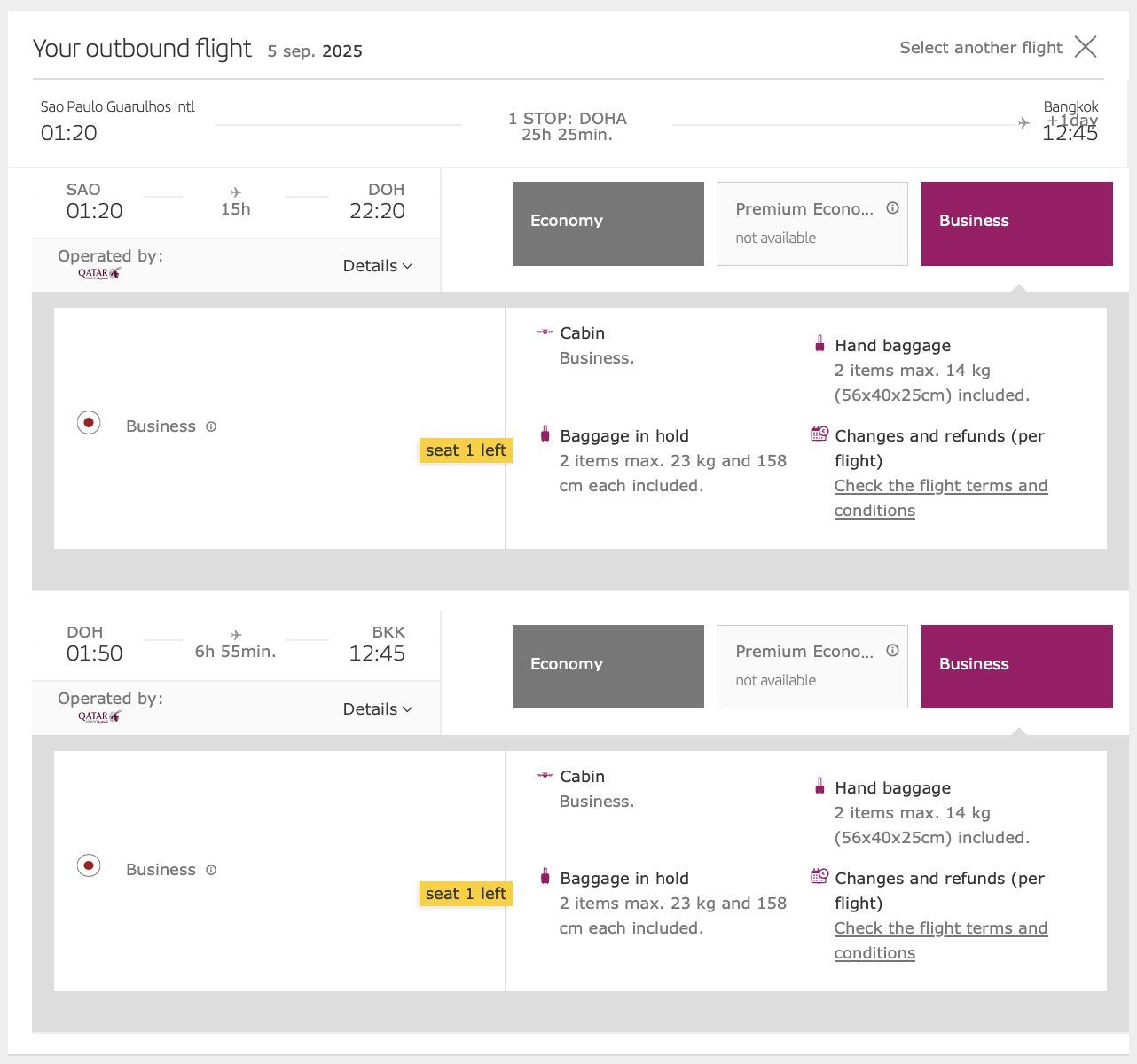This screenshot has height=1064, width=1137.
Task: Click '1 STOP: DOHA' text
Action: click(568, 118)
